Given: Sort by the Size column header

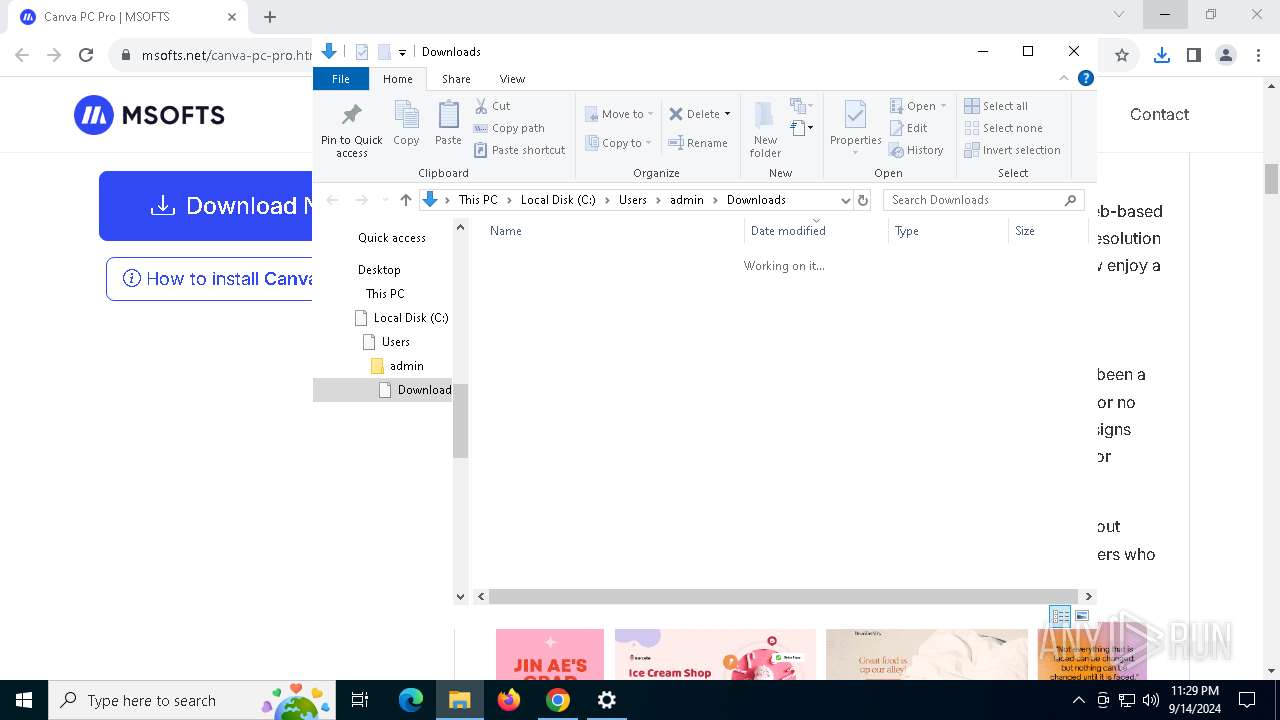Looking at the screenshot, I should (x=1048, y=231).
